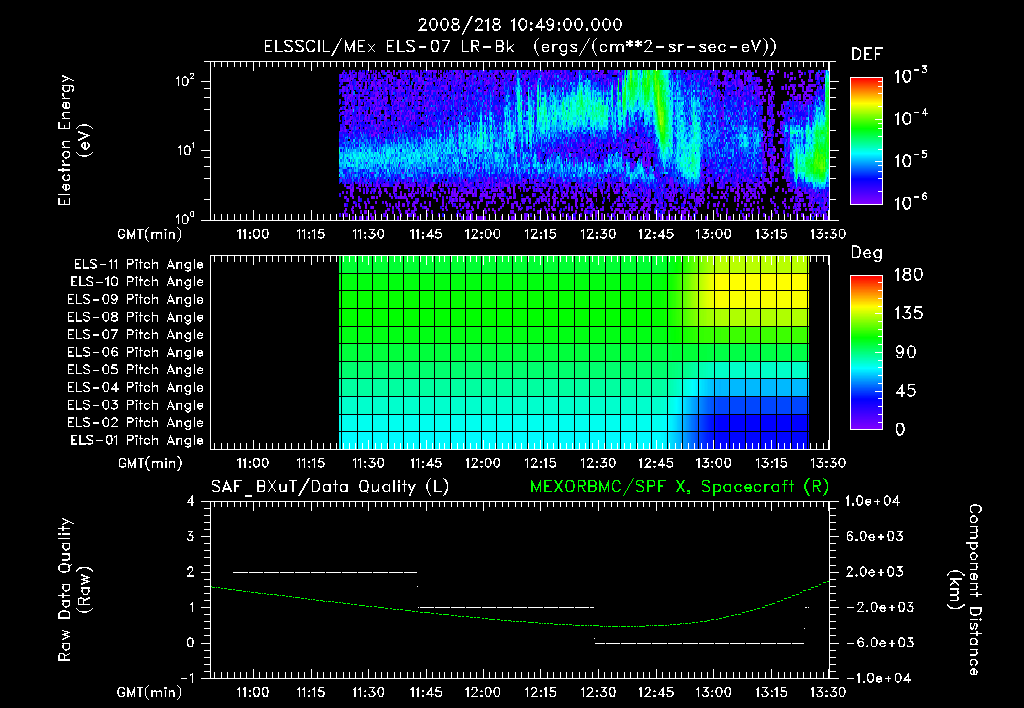Click GMT(min) label under the bottom panel
Screen dimensions: 1024x708
click(150, 692)
